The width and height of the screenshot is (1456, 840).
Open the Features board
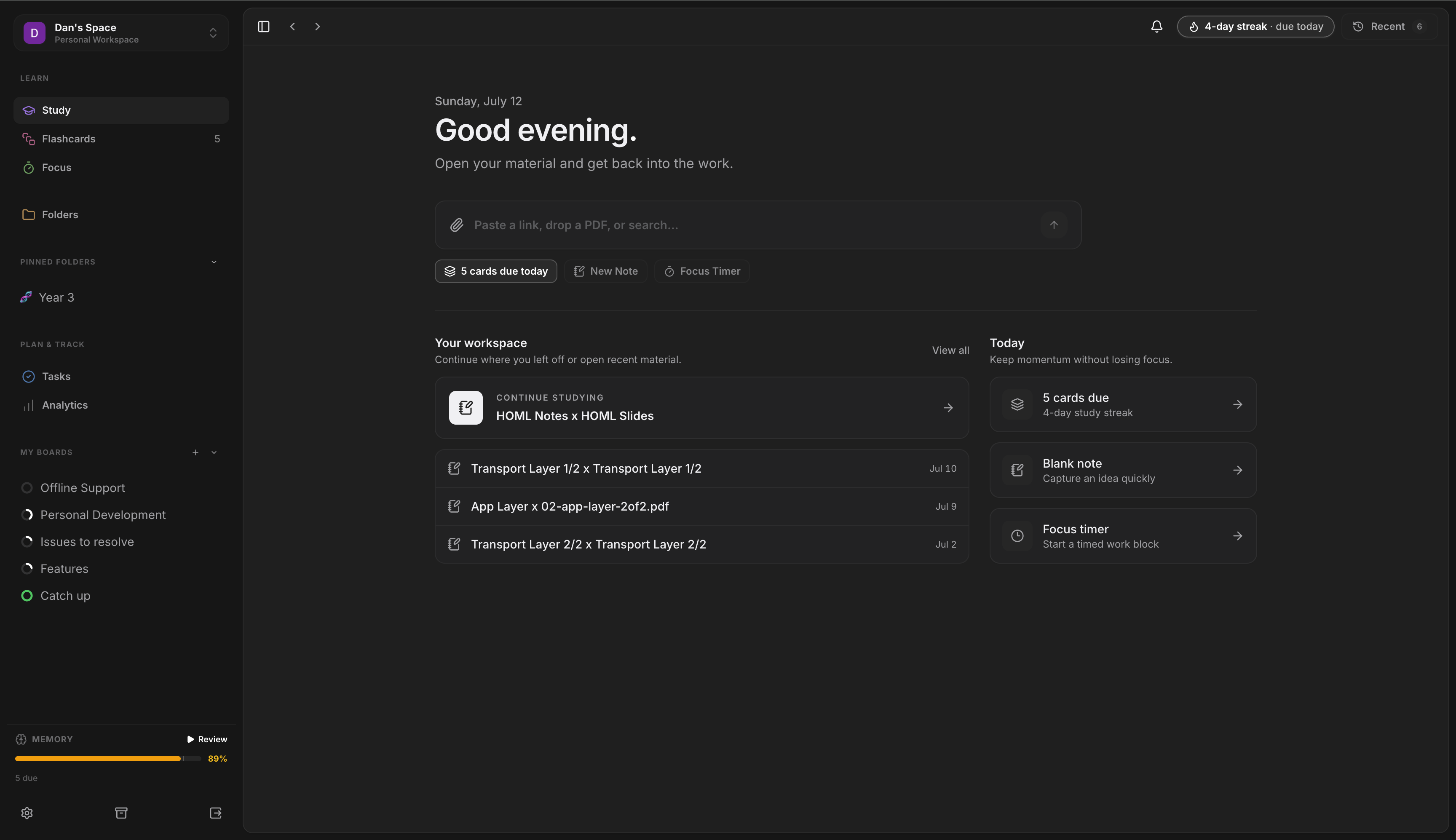(x=121, y=569)
